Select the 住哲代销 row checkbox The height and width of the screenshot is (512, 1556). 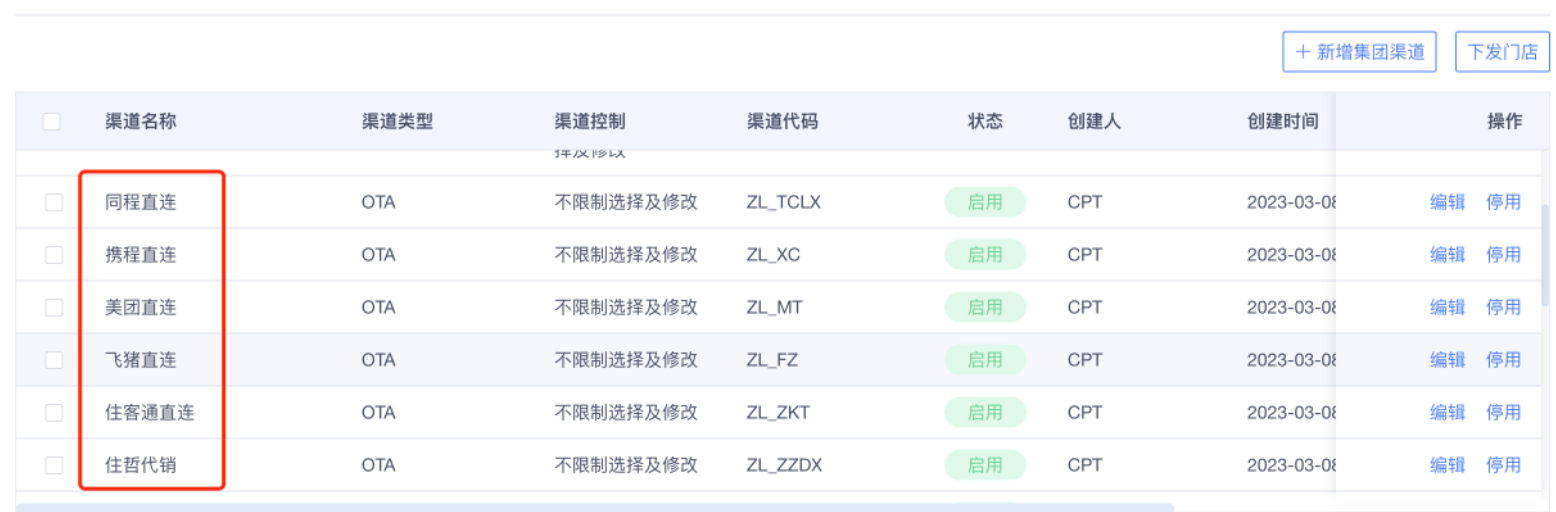[x=54, y=465]
